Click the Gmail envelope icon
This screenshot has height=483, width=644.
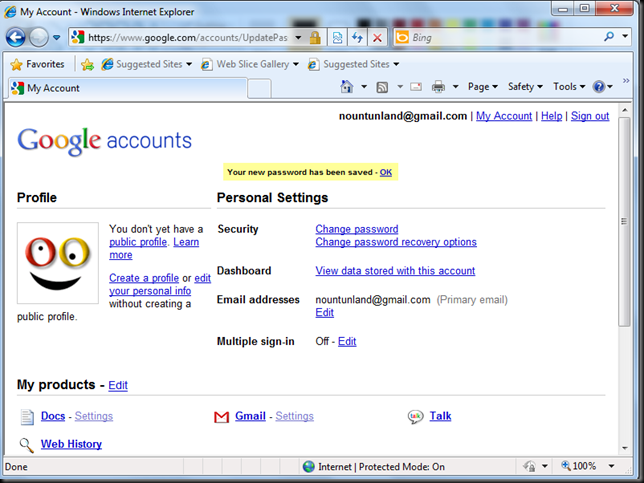pos(221,417)
